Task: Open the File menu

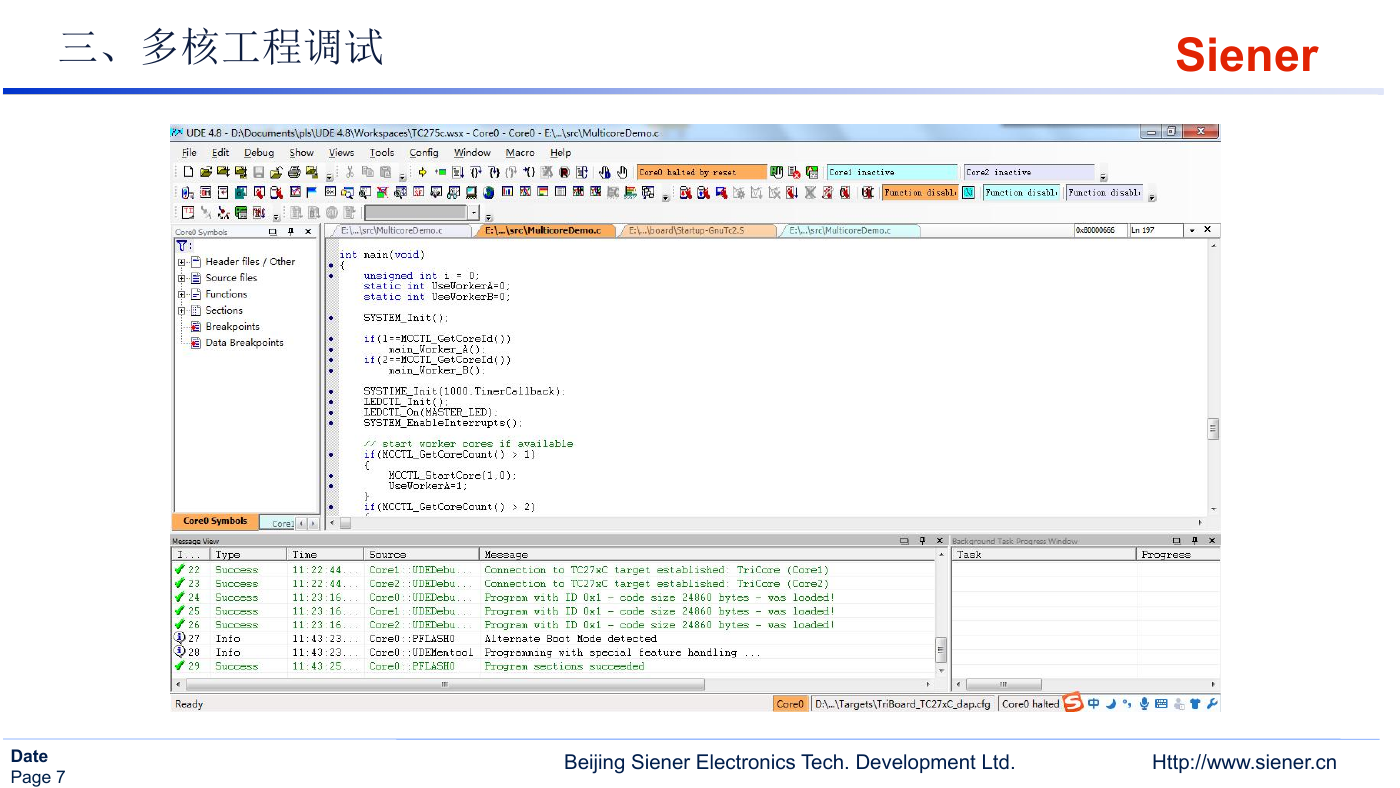Action: pos(189,153)
